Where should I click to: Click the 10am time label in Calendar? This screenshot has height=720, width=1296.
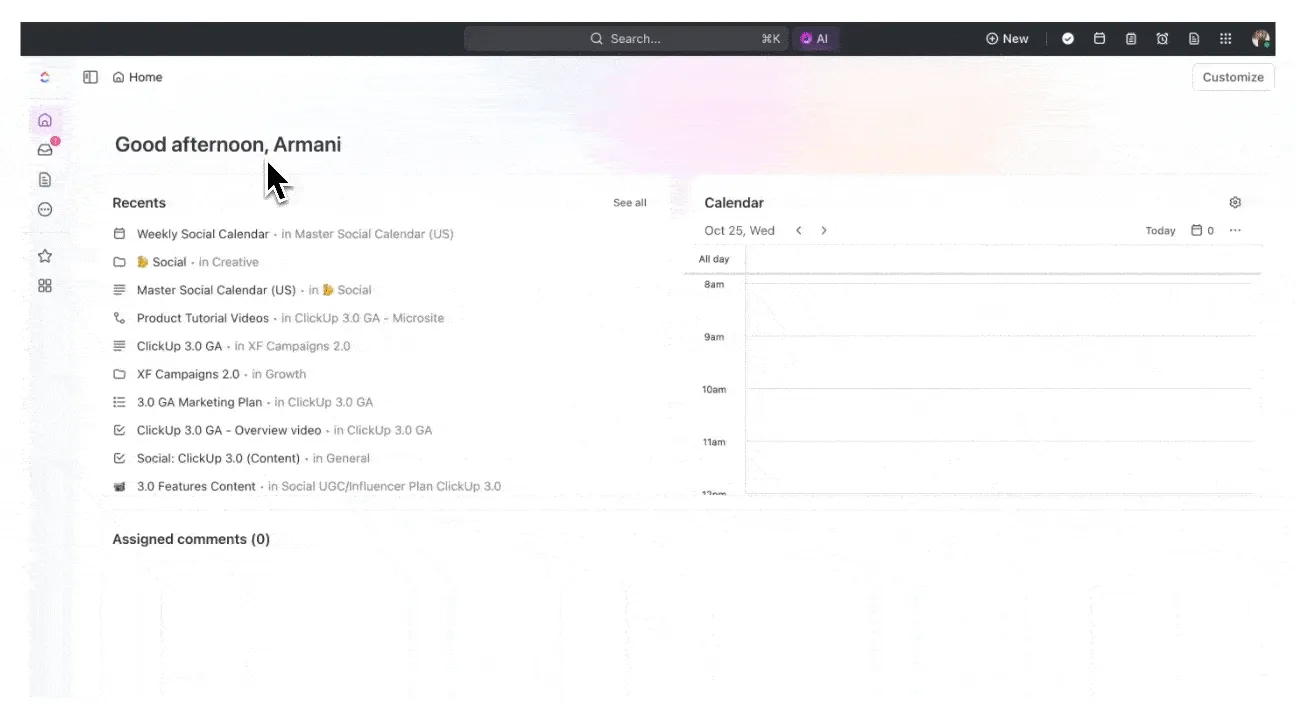[x=714, y=389]
